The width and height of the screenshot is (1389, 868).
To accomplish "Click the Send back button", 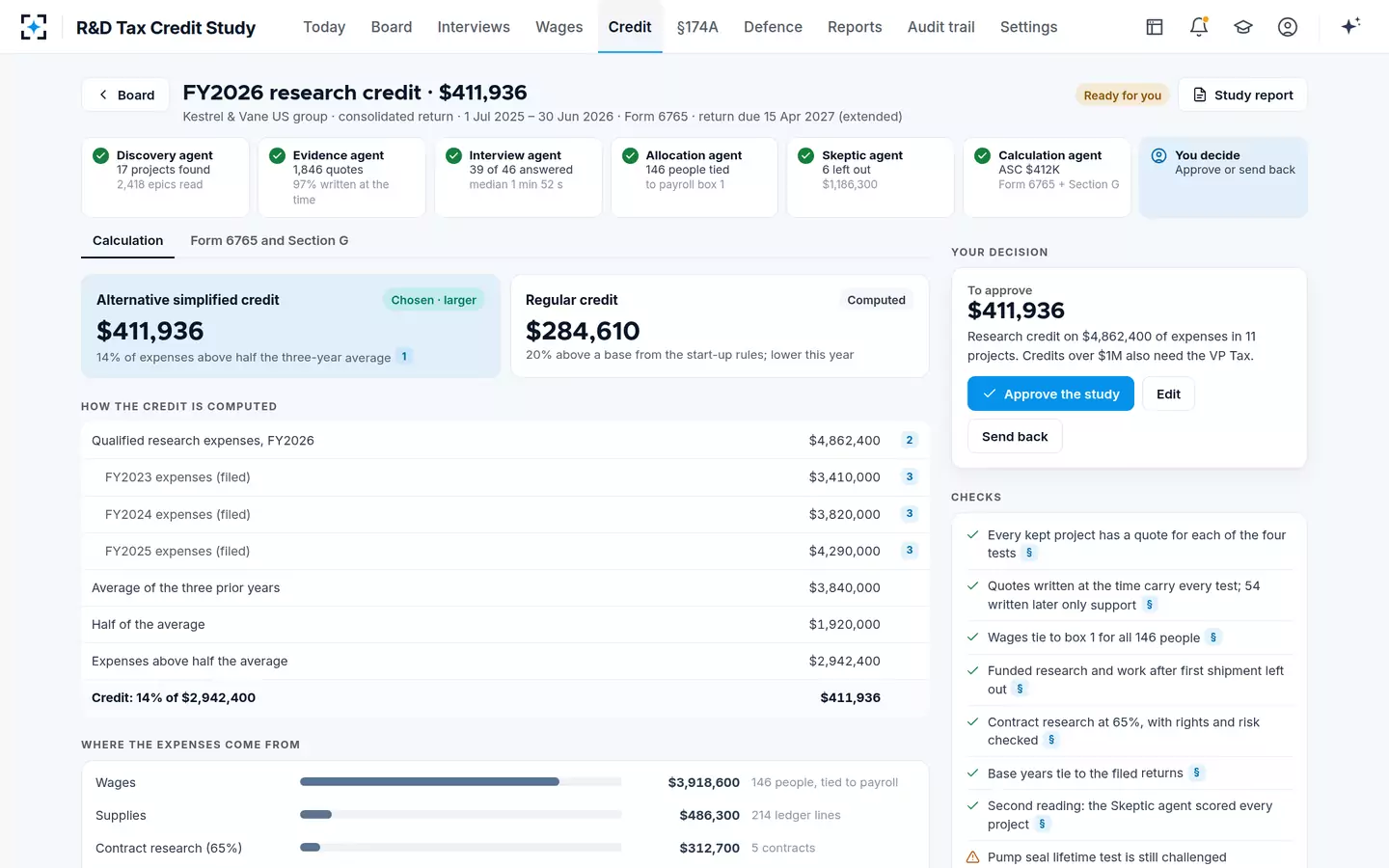I will coord(1015,436).
